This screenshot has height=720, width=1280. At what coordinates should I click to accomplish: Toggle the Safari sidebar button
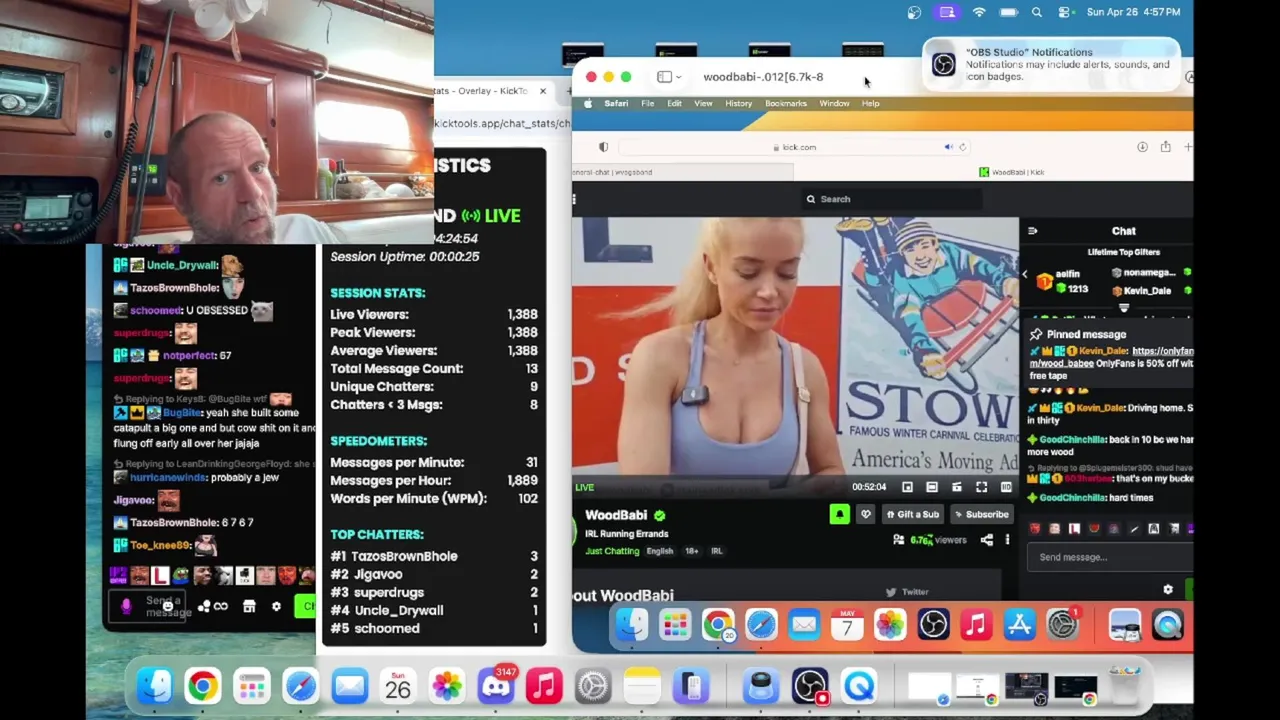[x=664, y=77]
